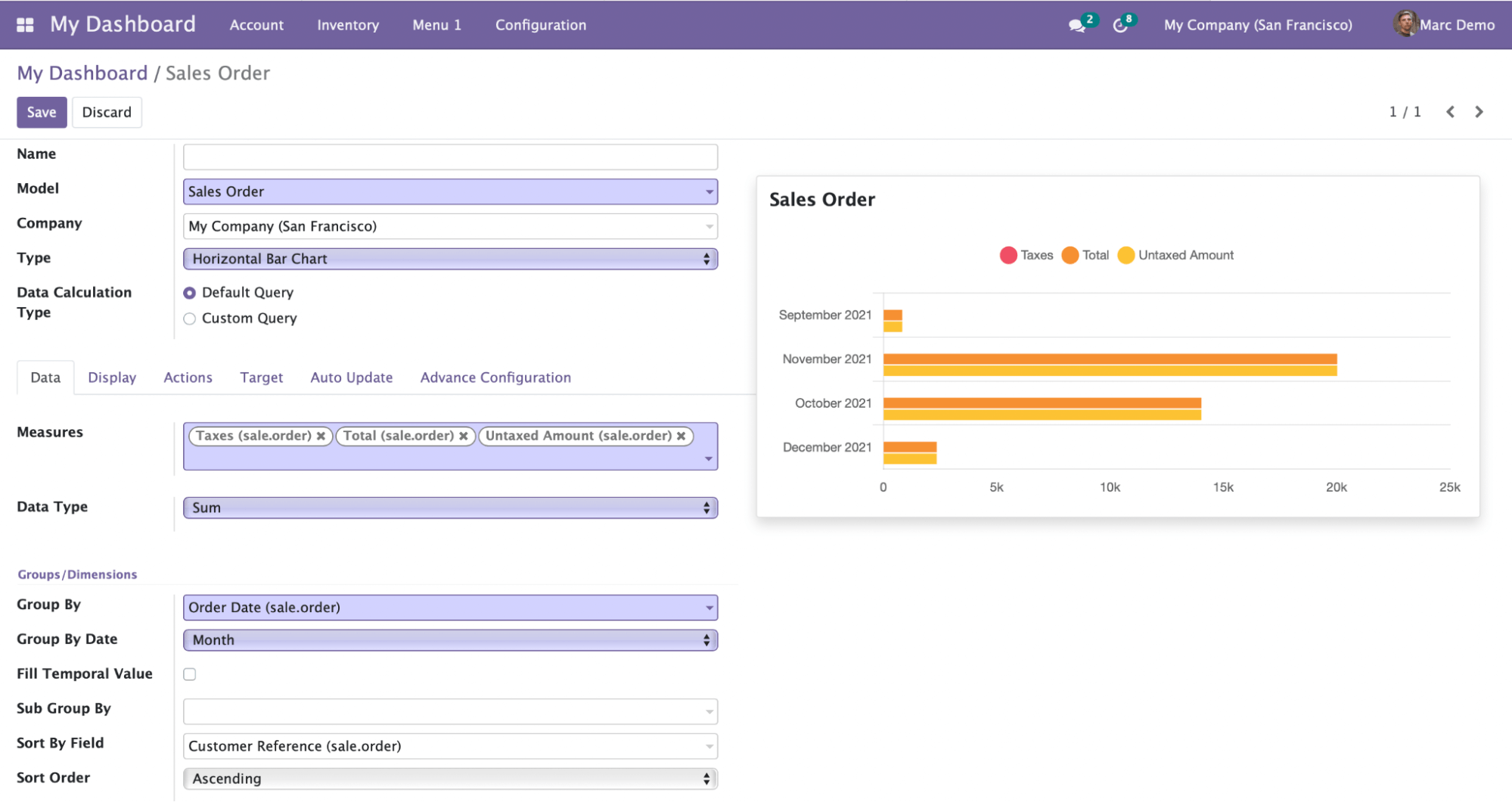Screen dimensions: 1512x802
Task: Click My Dashboard breadcrumb link
Action: click(x=82, y=73)
